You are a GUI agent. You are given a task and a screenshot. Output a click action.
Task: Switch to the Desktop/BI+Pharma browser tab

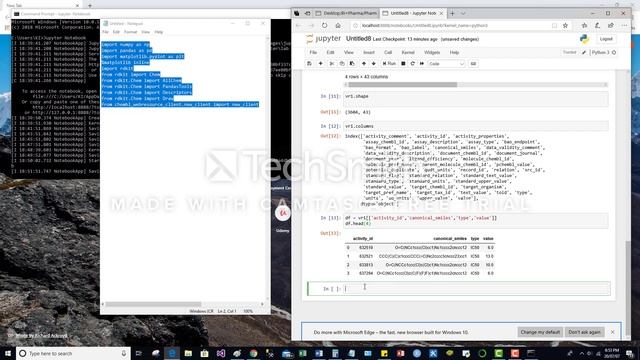point(346,13)
